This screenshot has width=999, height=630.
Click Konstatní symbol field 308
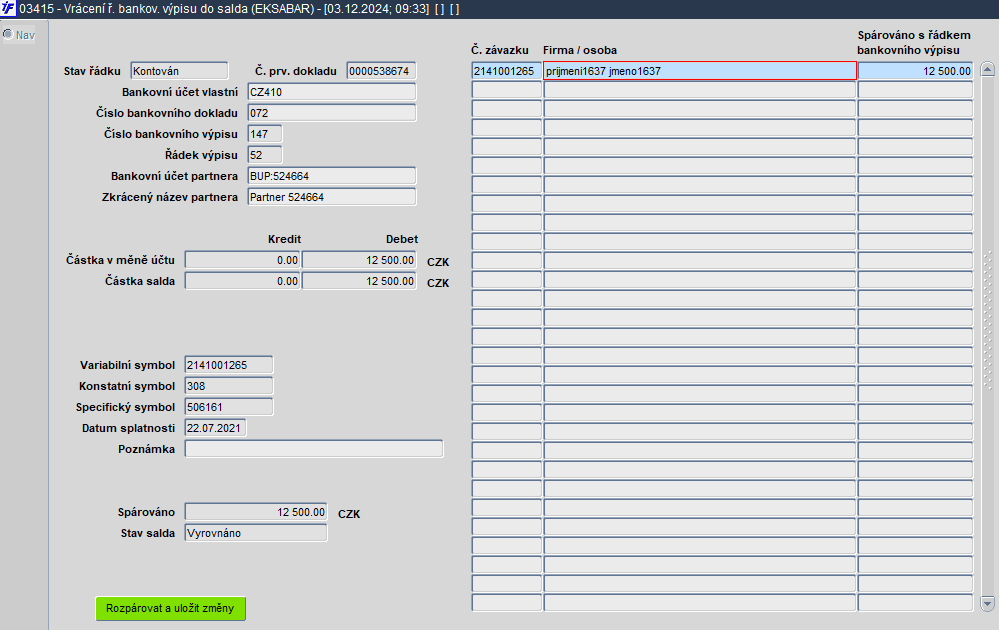229,386
